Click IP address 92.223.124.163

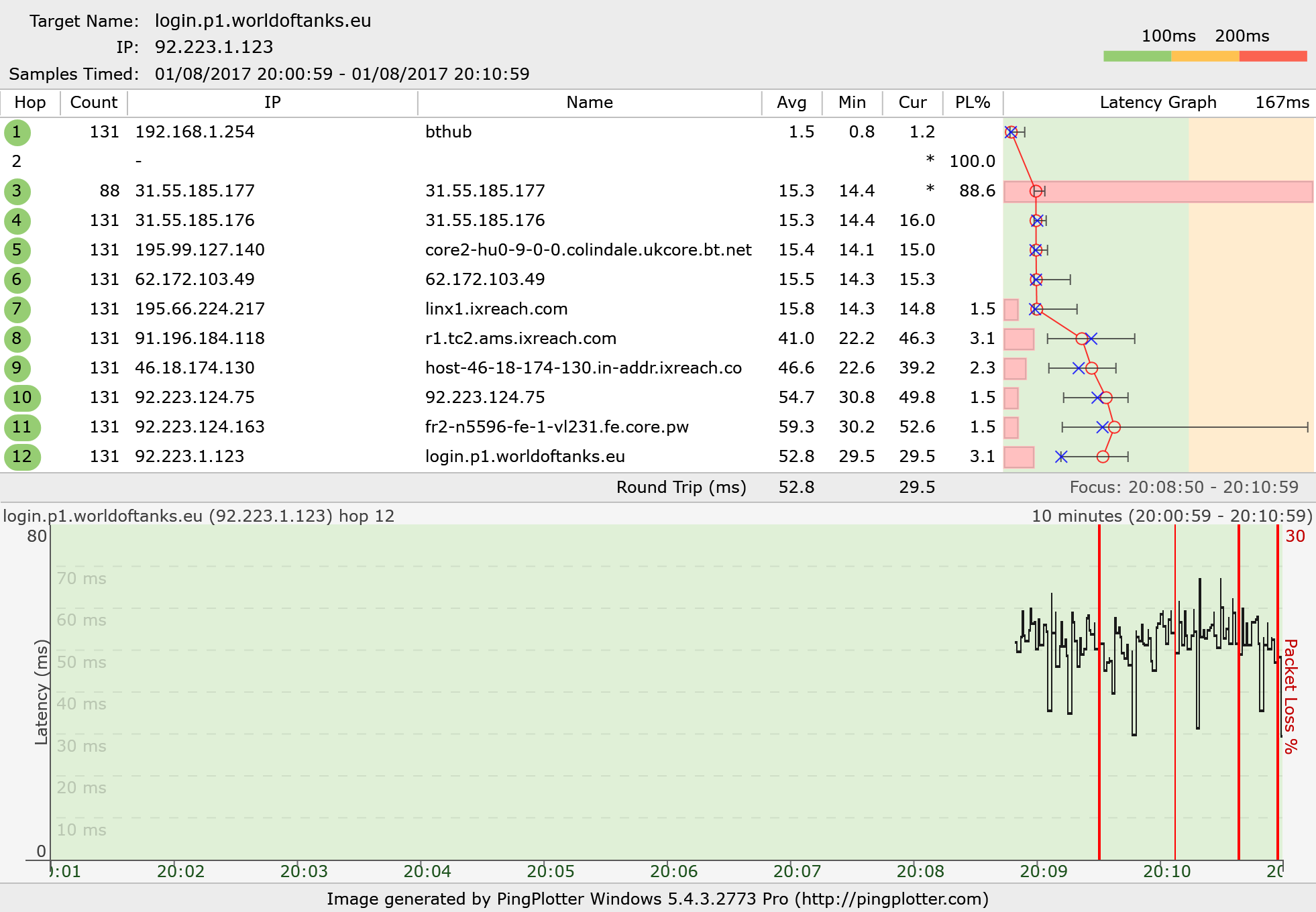coord(200,427)
